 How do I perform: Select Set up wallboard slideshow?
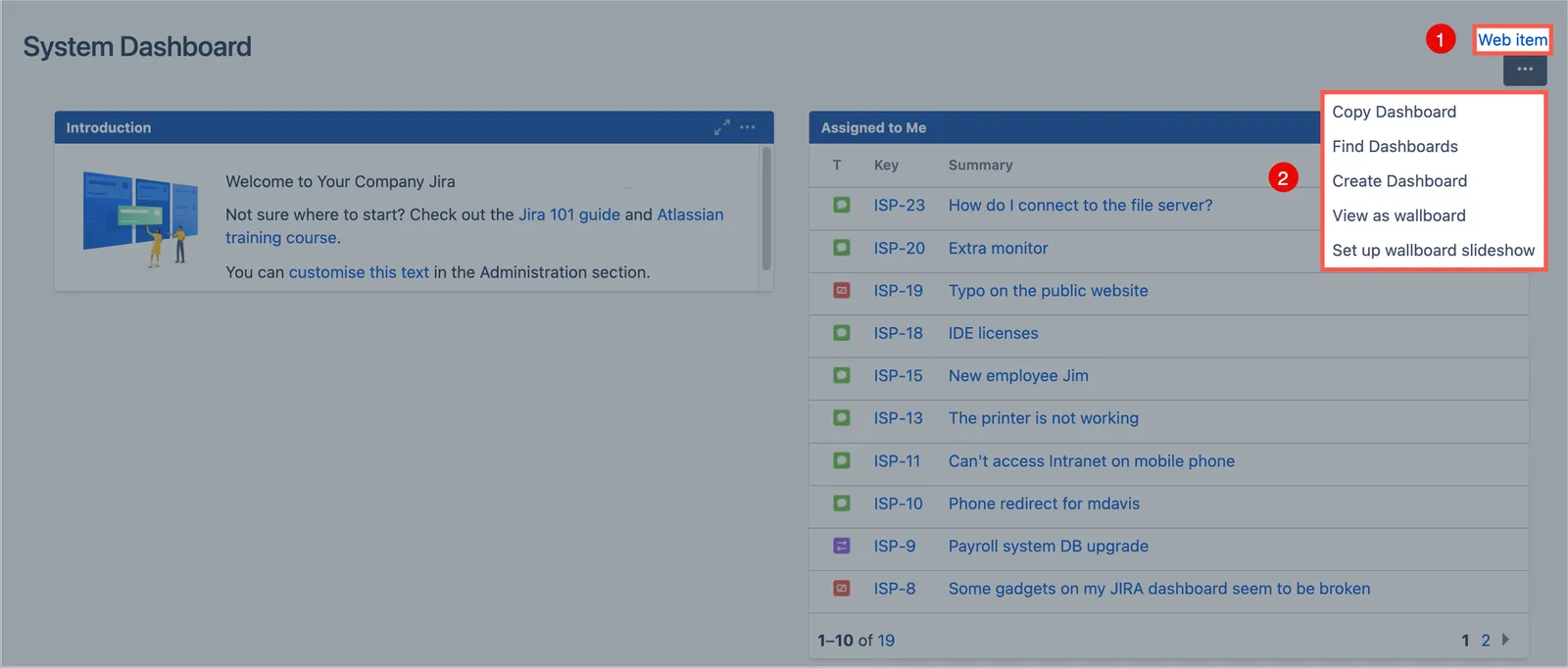pyautogui.click(x=1434, y=250)
